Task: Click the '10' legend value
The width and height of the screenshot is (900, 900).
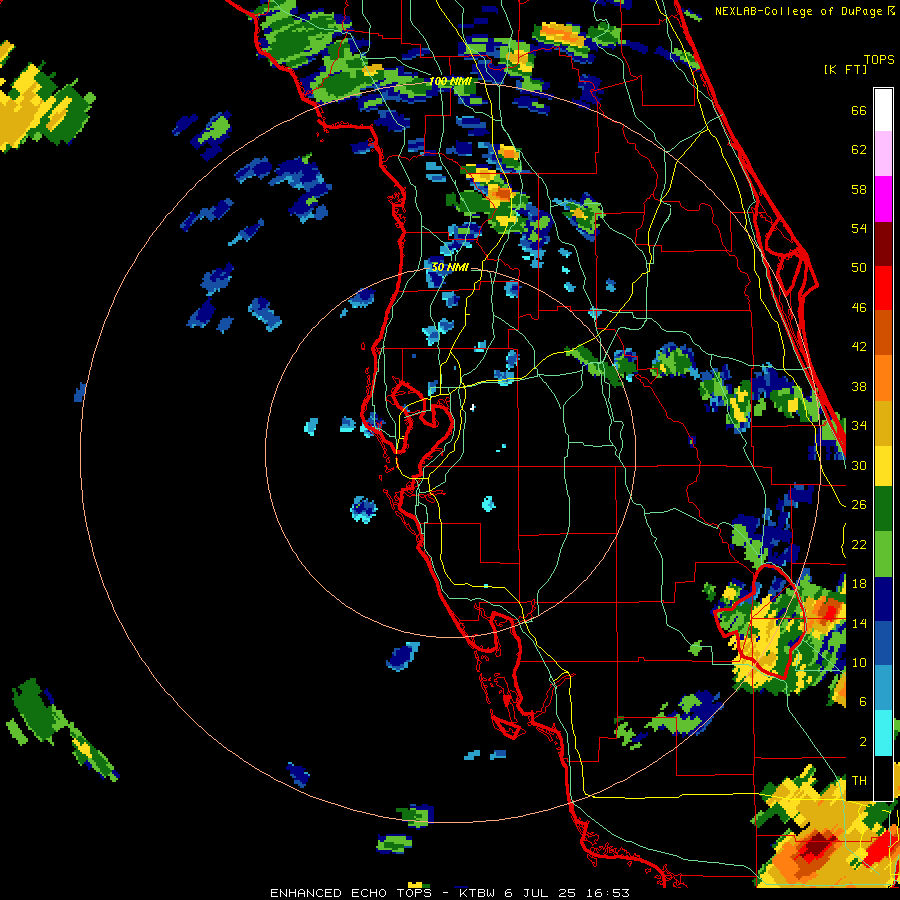Action: pos(859,663)
